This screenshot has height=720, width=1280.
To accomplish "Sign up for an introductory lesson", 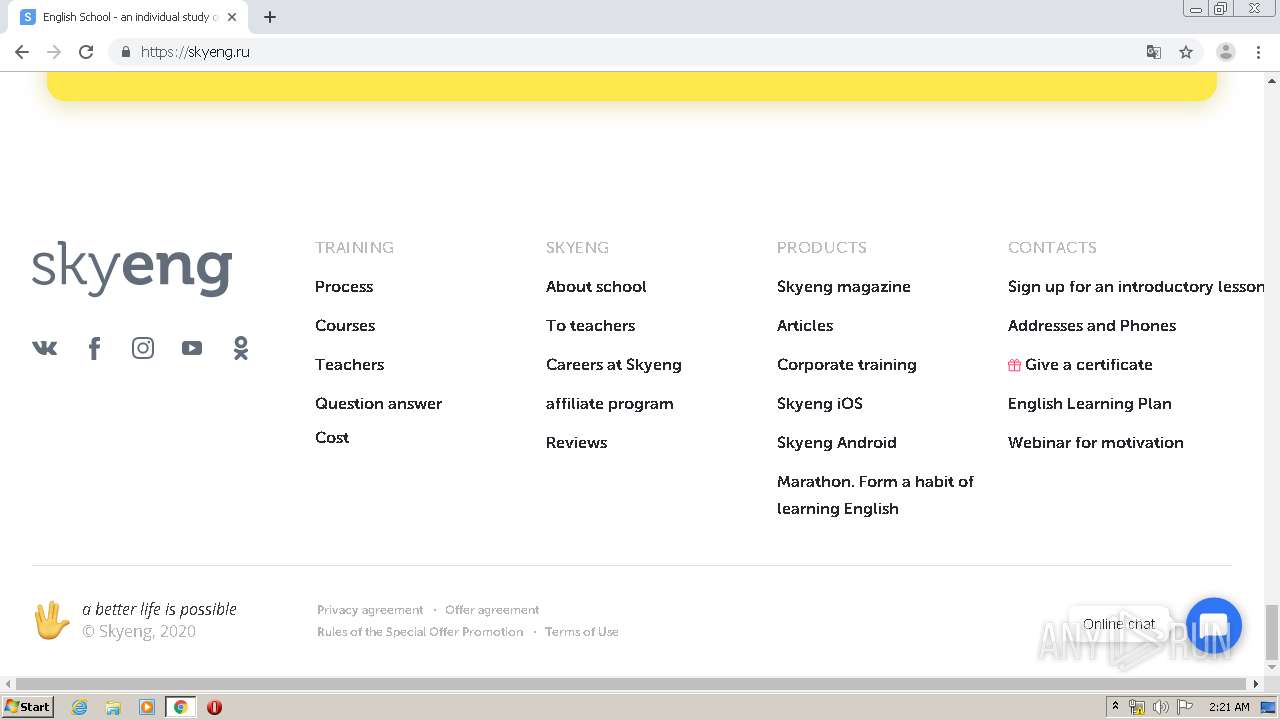I will click(1136, 286).
